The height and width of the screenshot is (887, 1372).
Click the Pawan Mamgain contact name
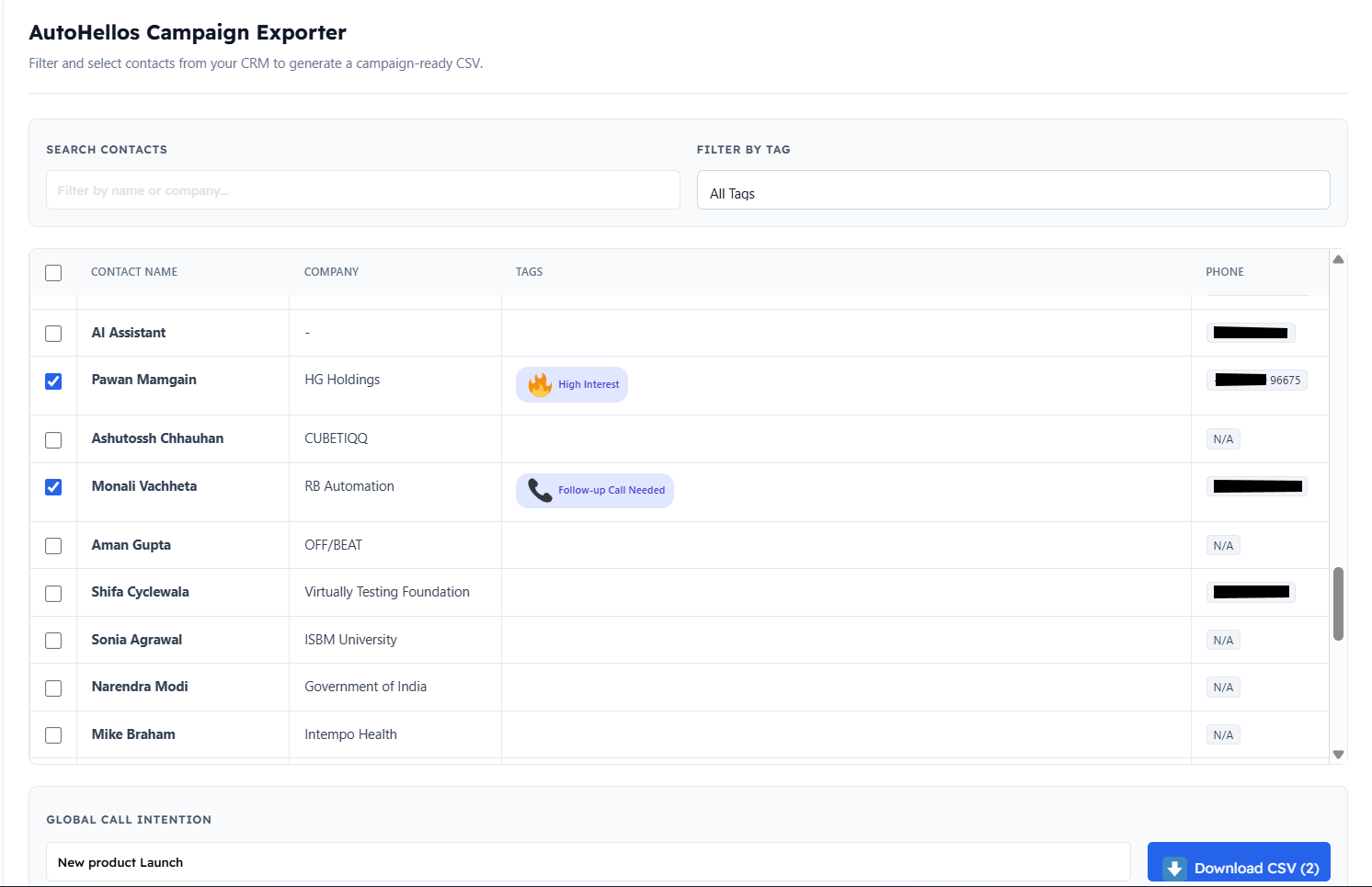144,380
